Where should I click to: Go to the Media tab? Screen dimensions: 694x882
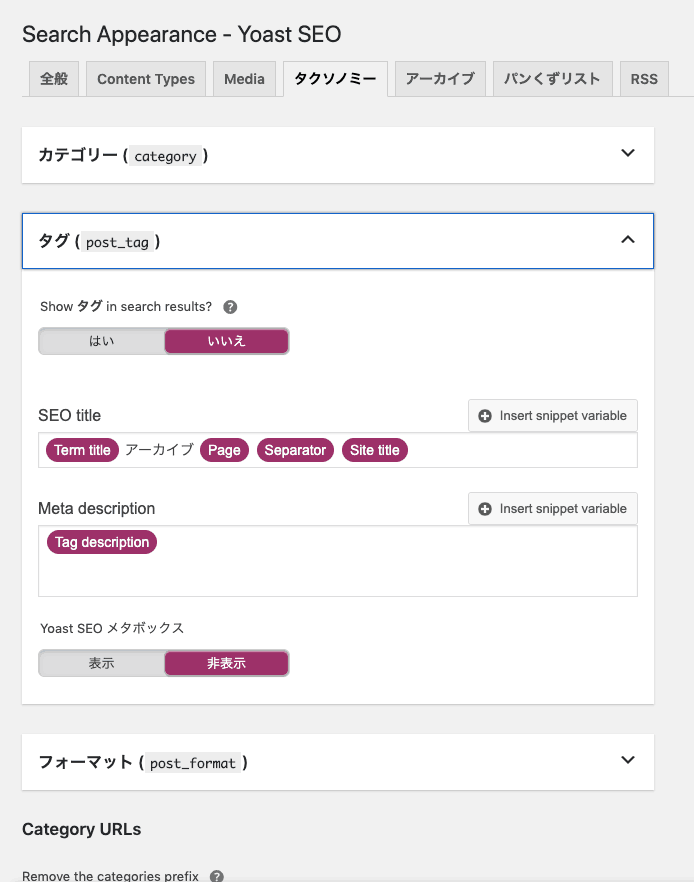[244, 79]
